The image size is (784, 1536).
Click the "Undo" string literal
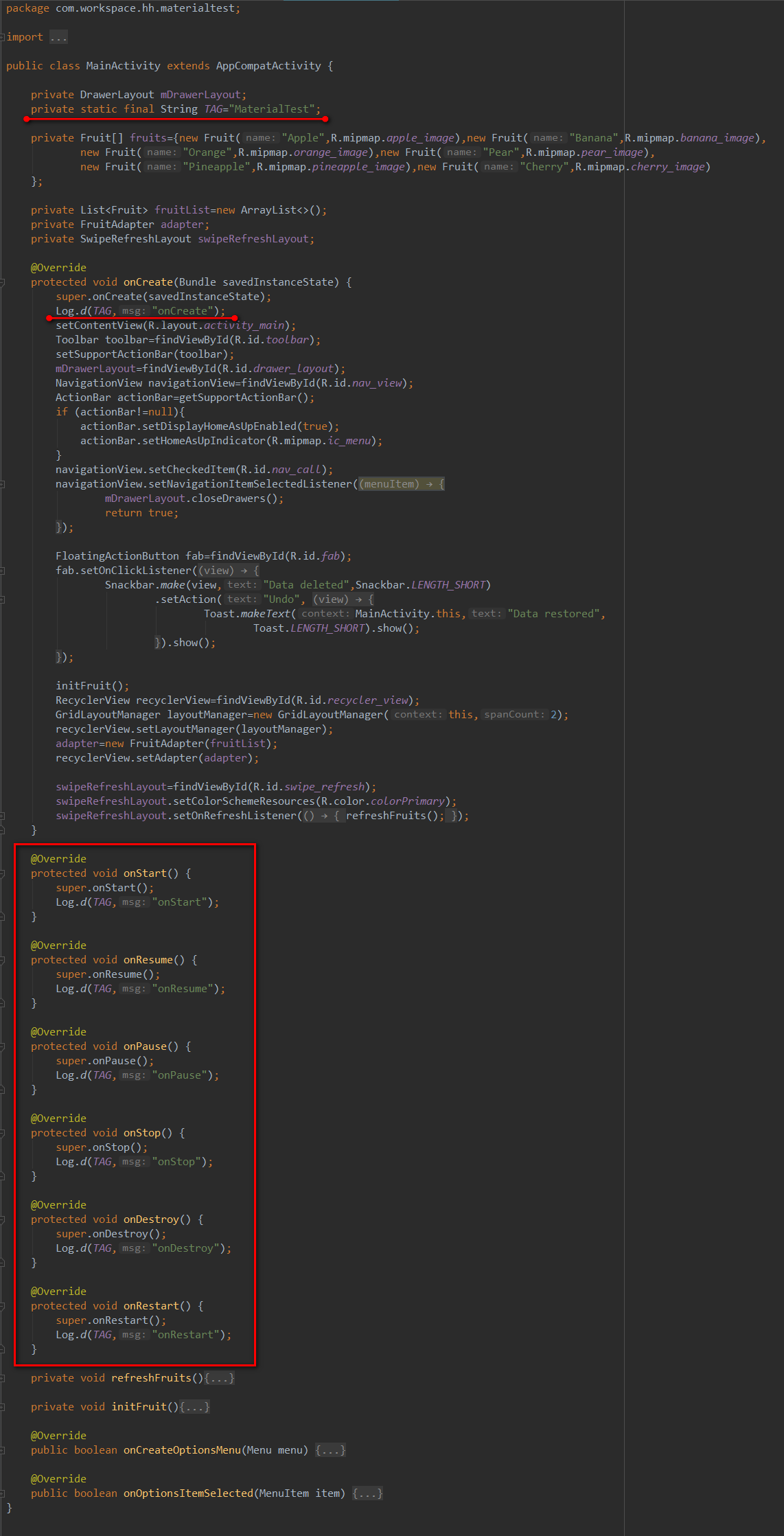click(281, 599)
